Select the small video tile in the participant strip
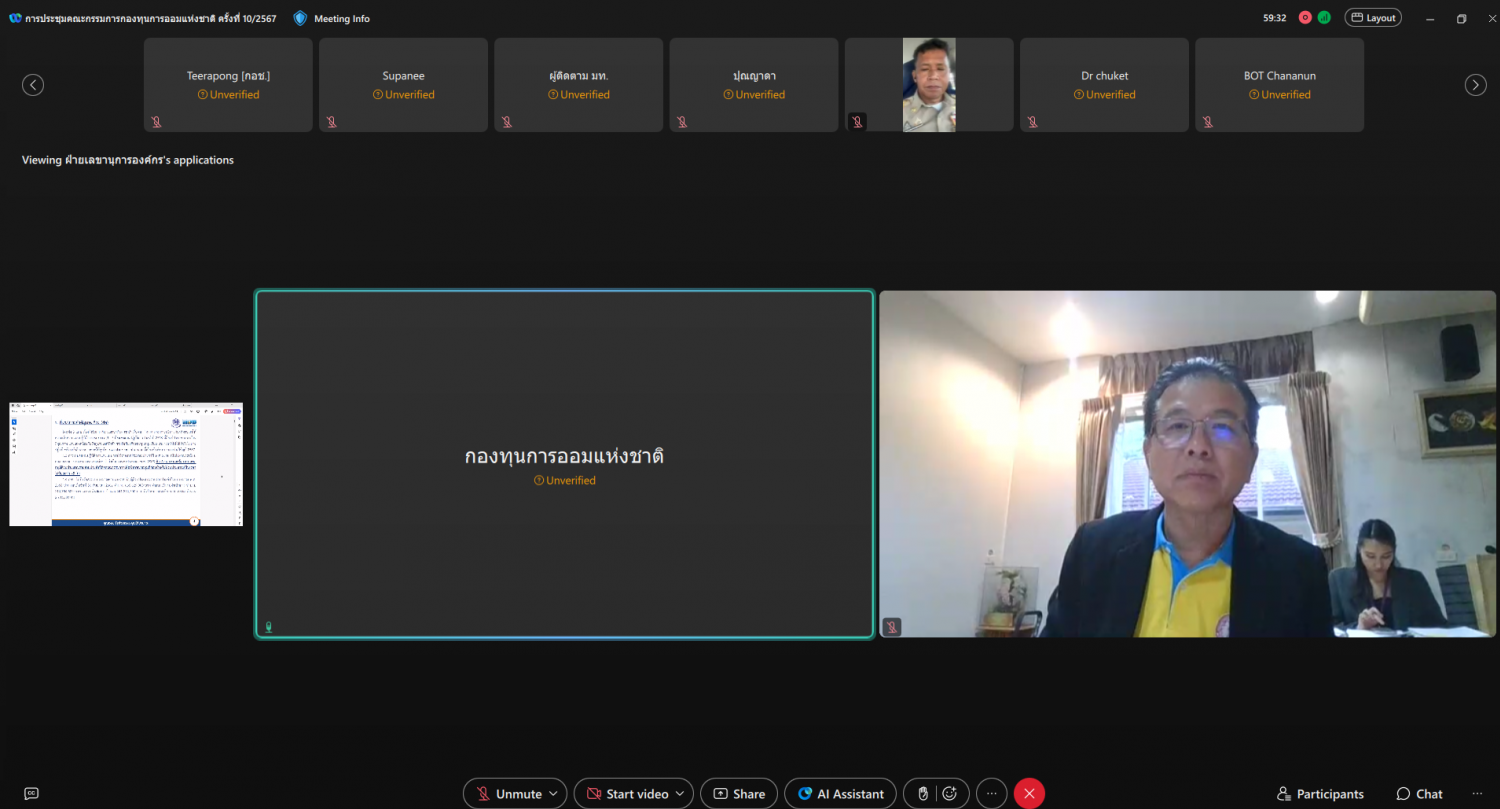 pos(929,85)
